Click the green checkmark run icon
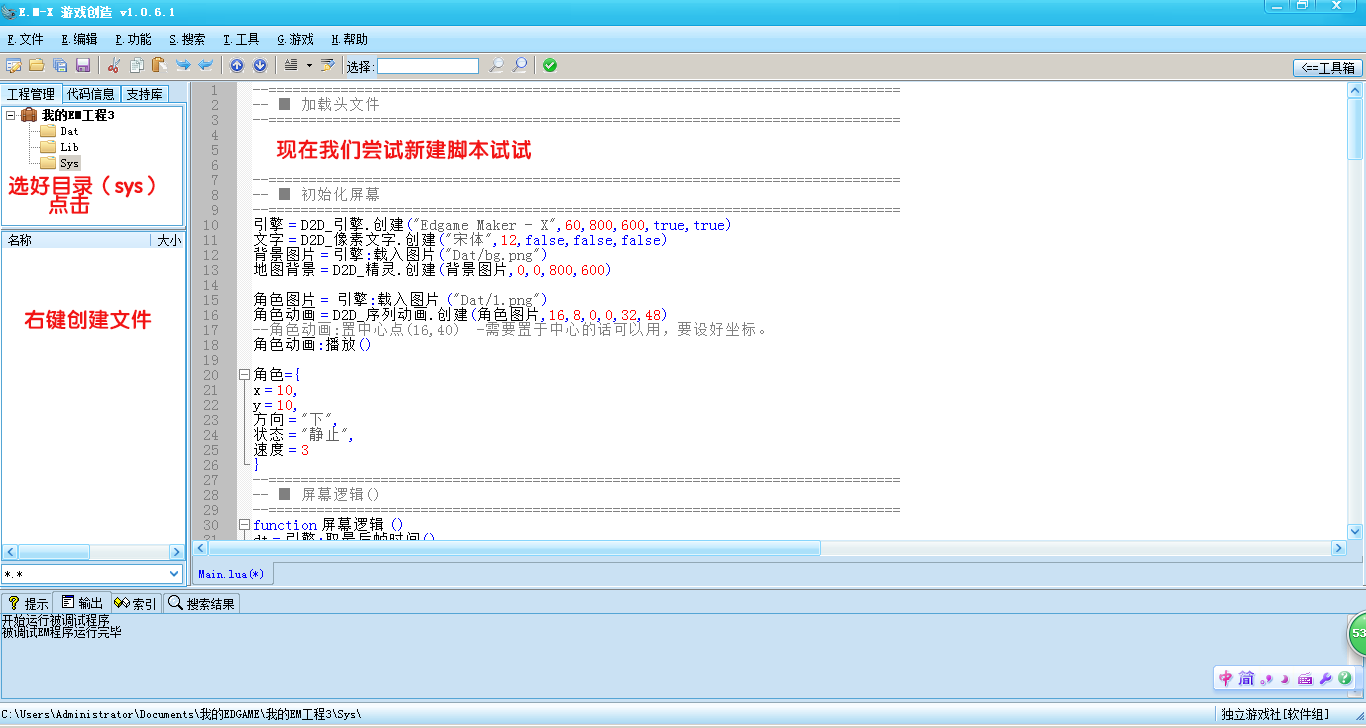The image size is (1366, 728). pos(550,66)
